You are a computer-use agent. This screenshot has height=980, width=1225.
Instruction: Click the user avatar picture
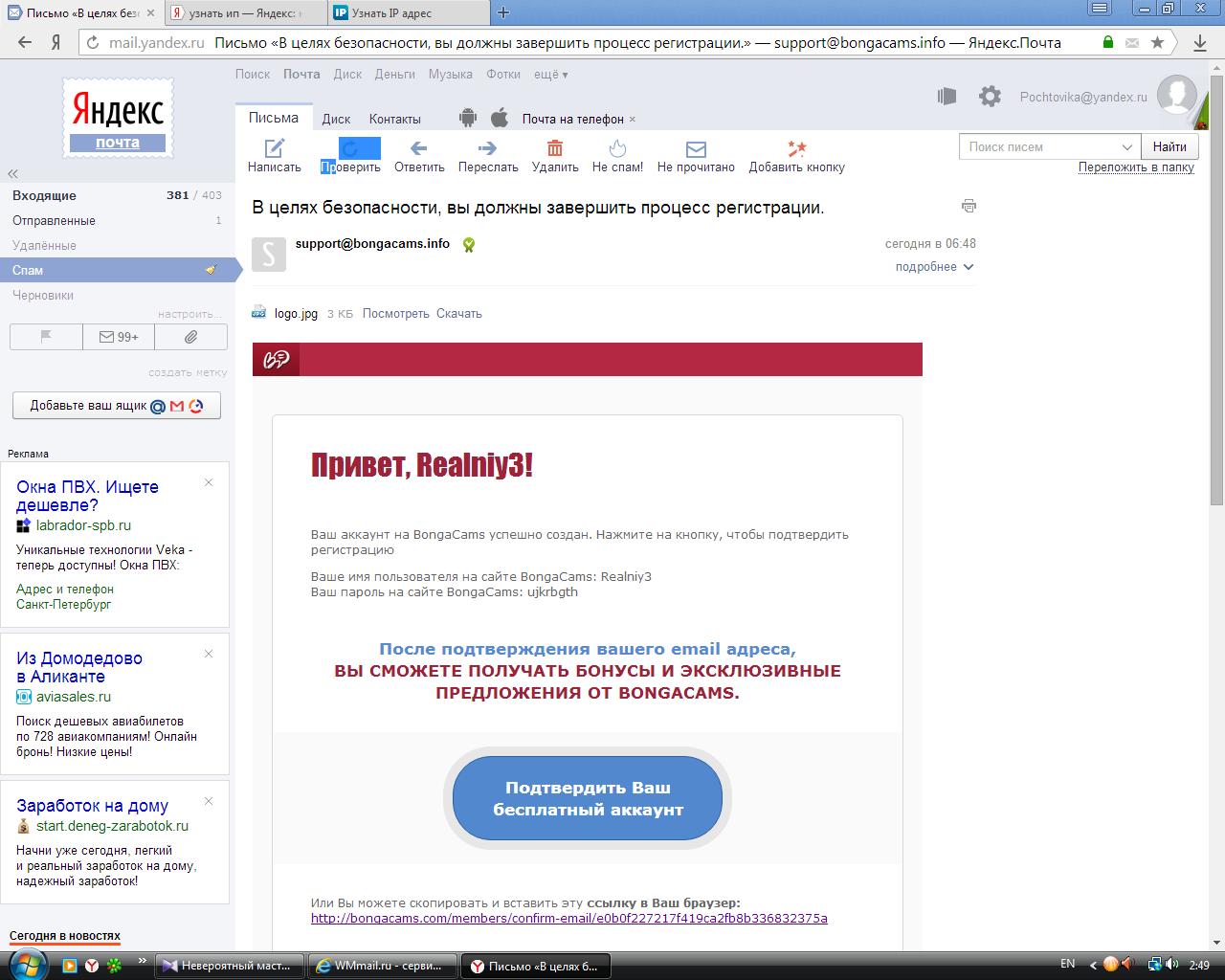coord(1177,96)
